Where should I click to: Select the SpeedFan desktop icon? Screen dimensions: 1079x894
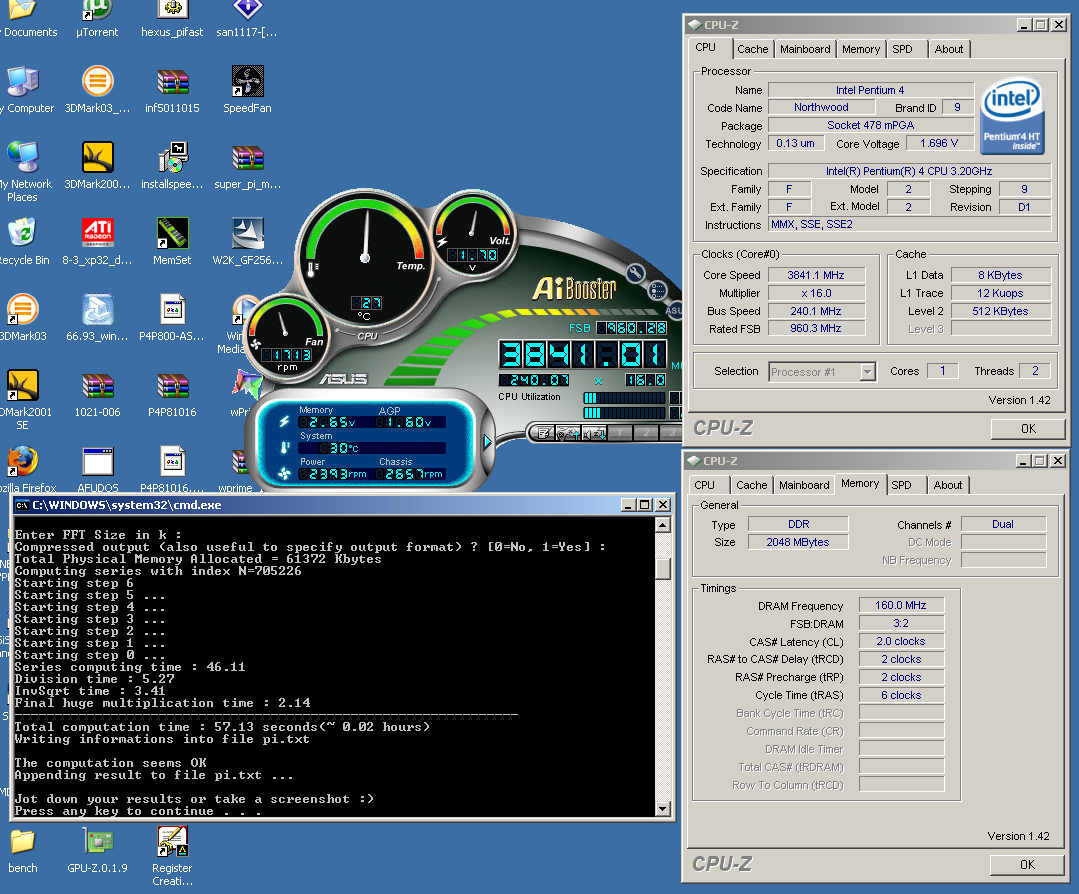point(247,90)
